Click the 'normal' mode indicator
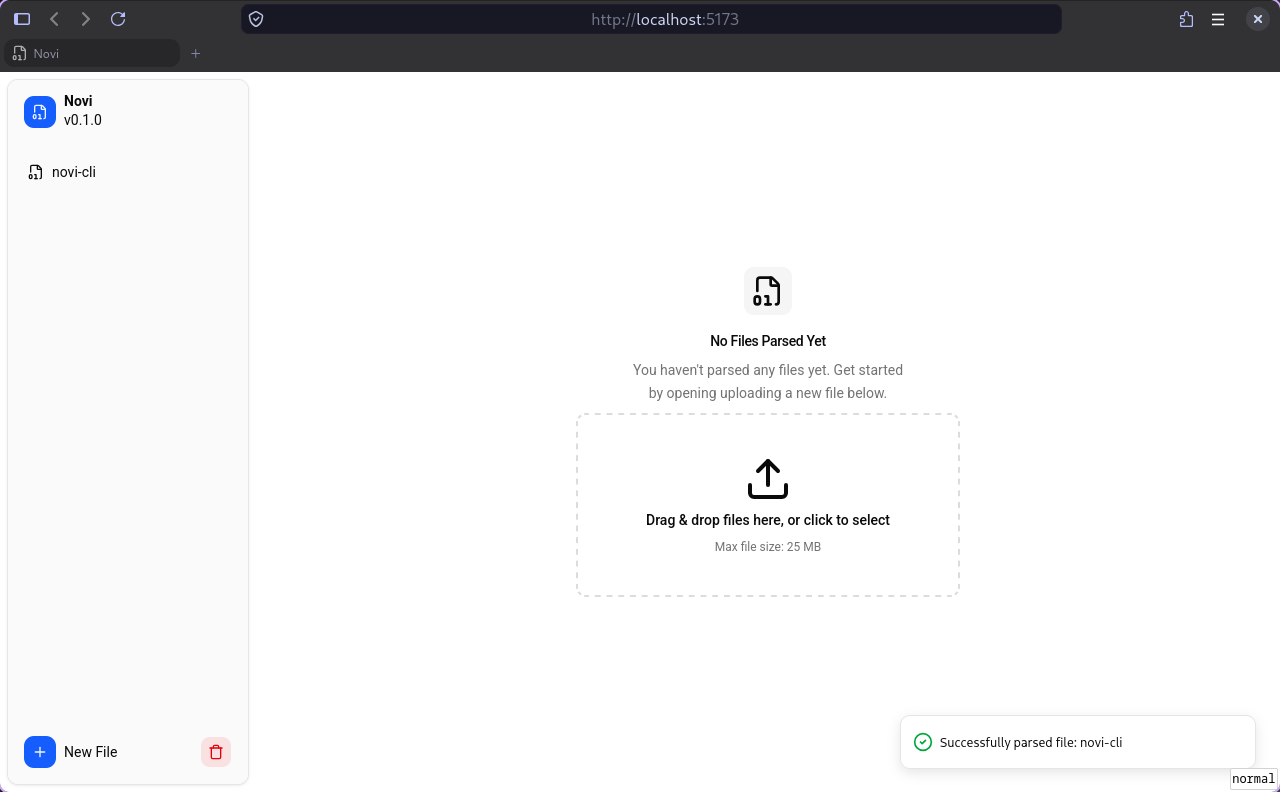This screenshot has height=792, width=1280. (1253, 779)
